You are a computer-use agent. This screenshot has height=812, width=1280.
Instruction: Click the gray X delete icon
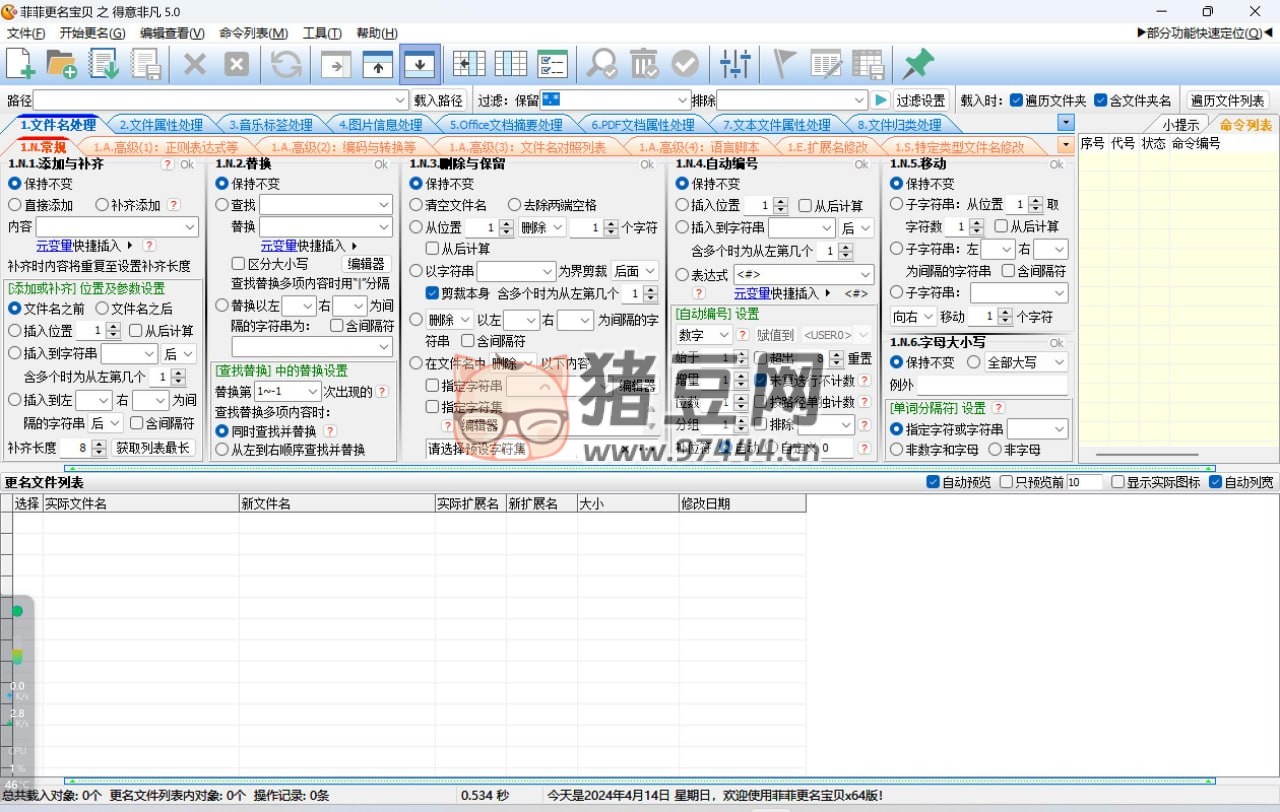pyautogui.click(x=194, y=64)
